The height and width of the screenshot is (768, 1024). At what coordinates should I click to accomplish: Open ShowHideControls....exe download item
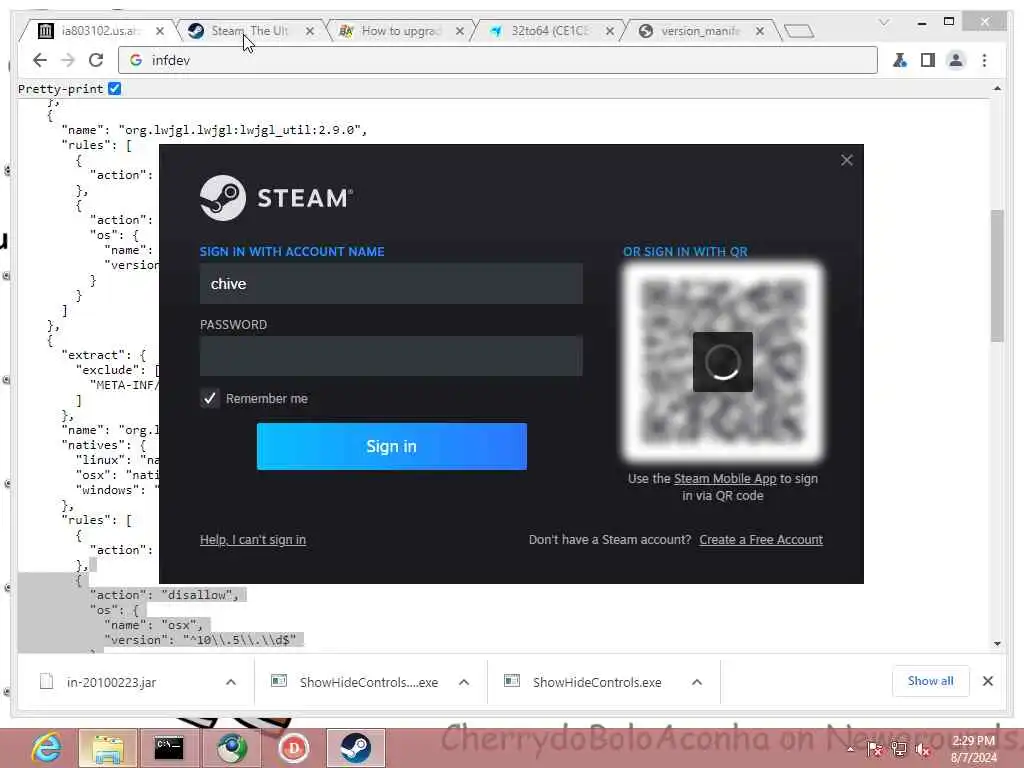(368, 682)
